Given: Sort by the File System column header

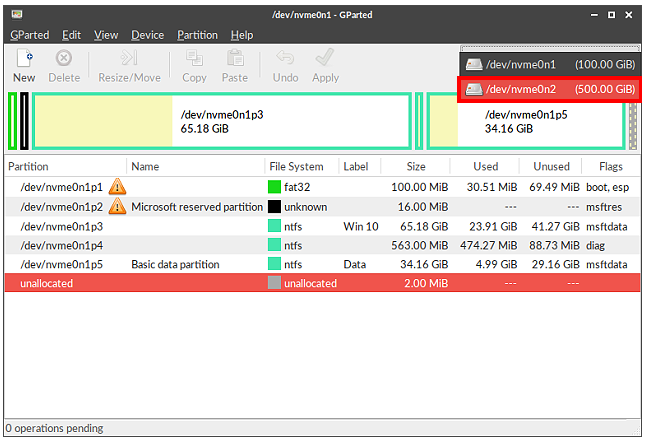Looking at the screenshot, I should [302, 167].
